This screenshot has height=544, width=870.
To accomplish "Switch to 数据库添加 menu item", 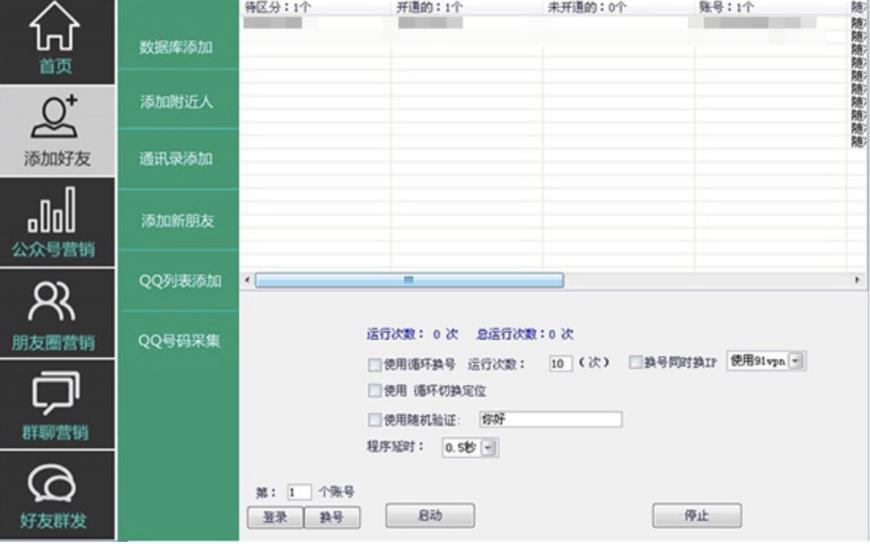I will coord(176,47).
